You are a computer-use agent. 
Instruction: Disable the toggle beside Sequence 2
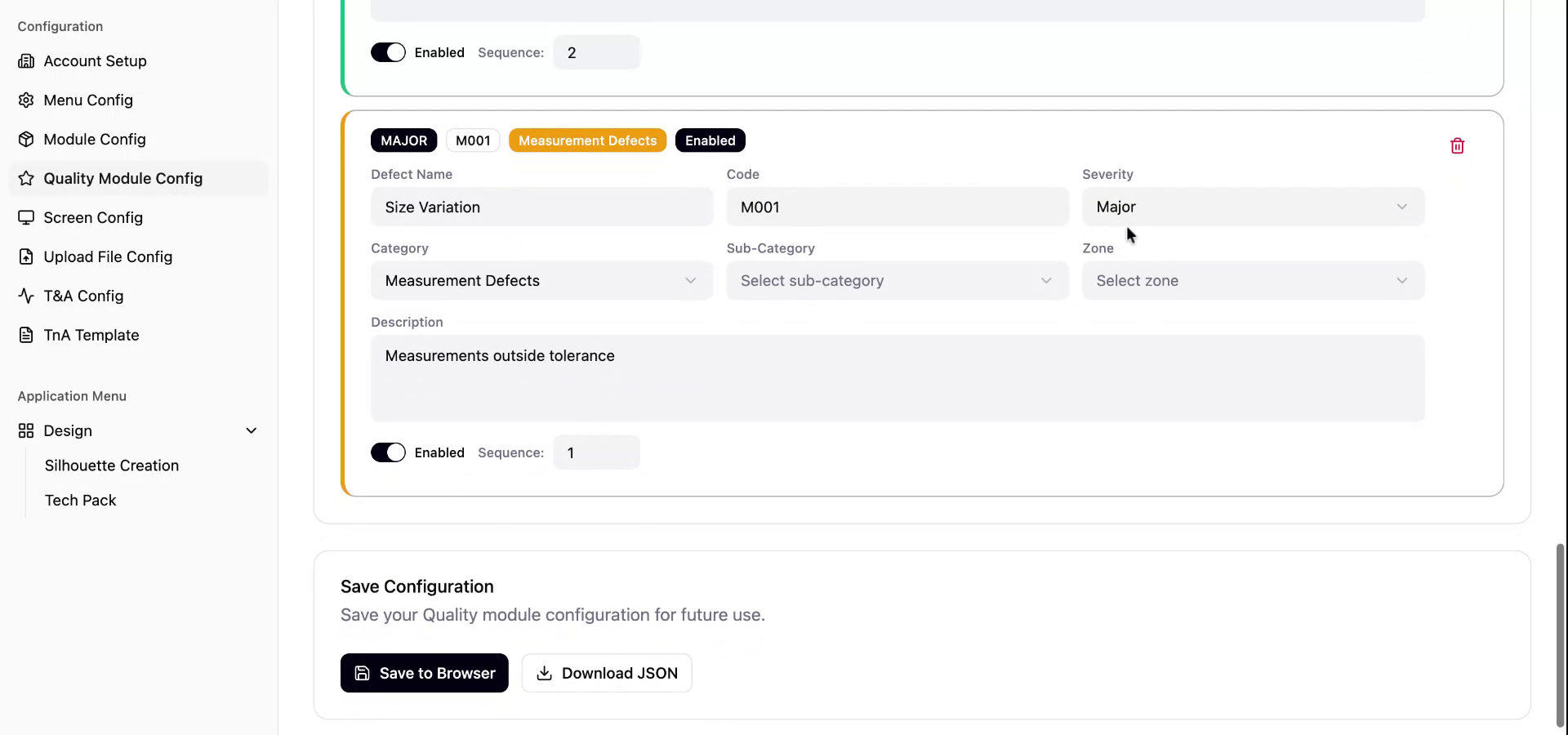(x=388, y=52)
